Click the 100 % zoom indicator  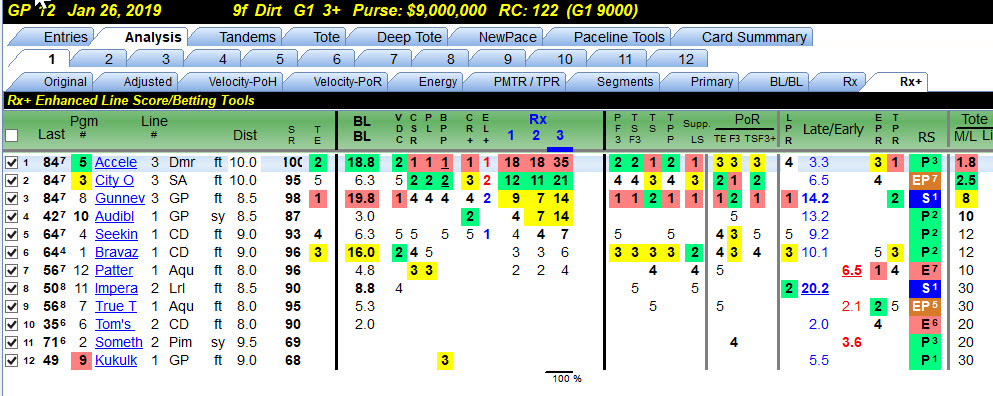pyautogui.click(x=567, y=379)
